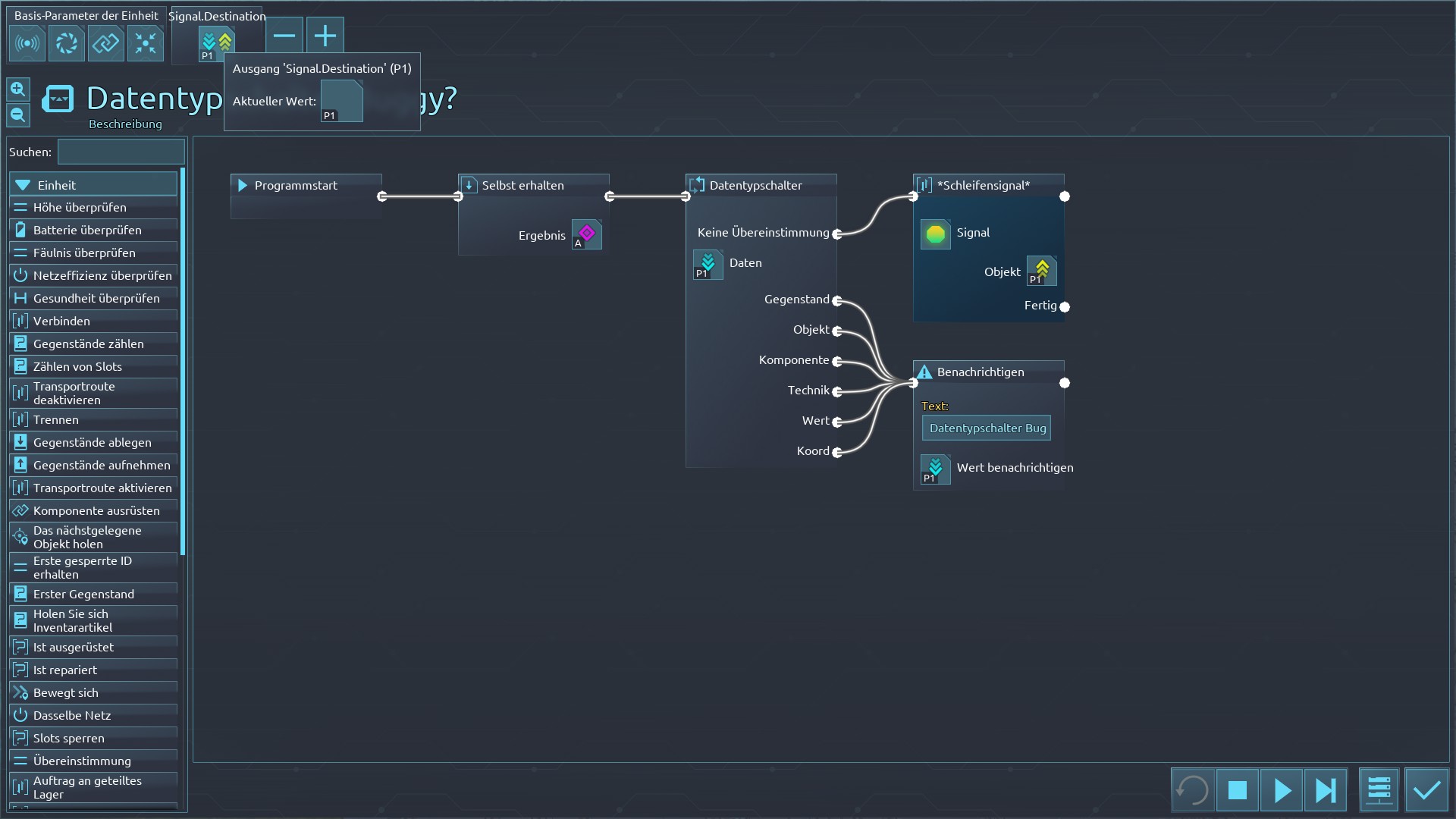Screen dimensions: 1456x819
Task: Click the zoom out magnifier icon
Action: coord(18,115)
